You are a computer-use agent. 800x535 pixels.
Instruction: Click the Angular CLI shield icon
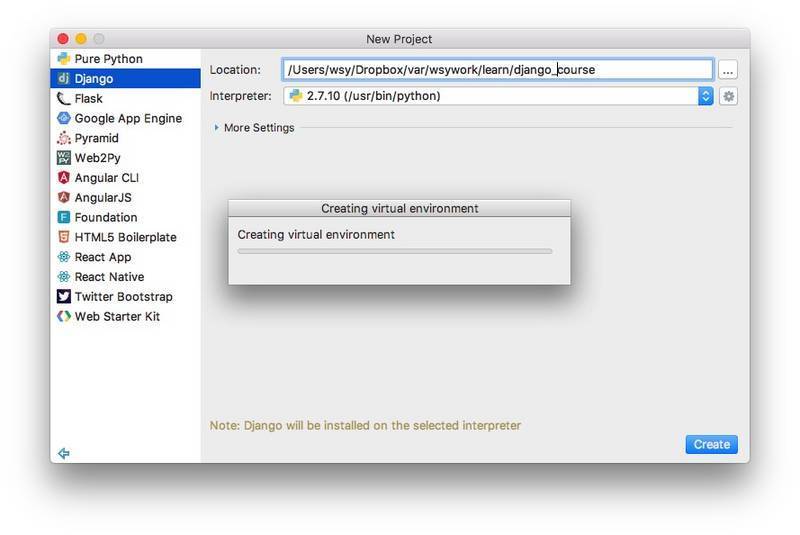click(x=63, y=177)
